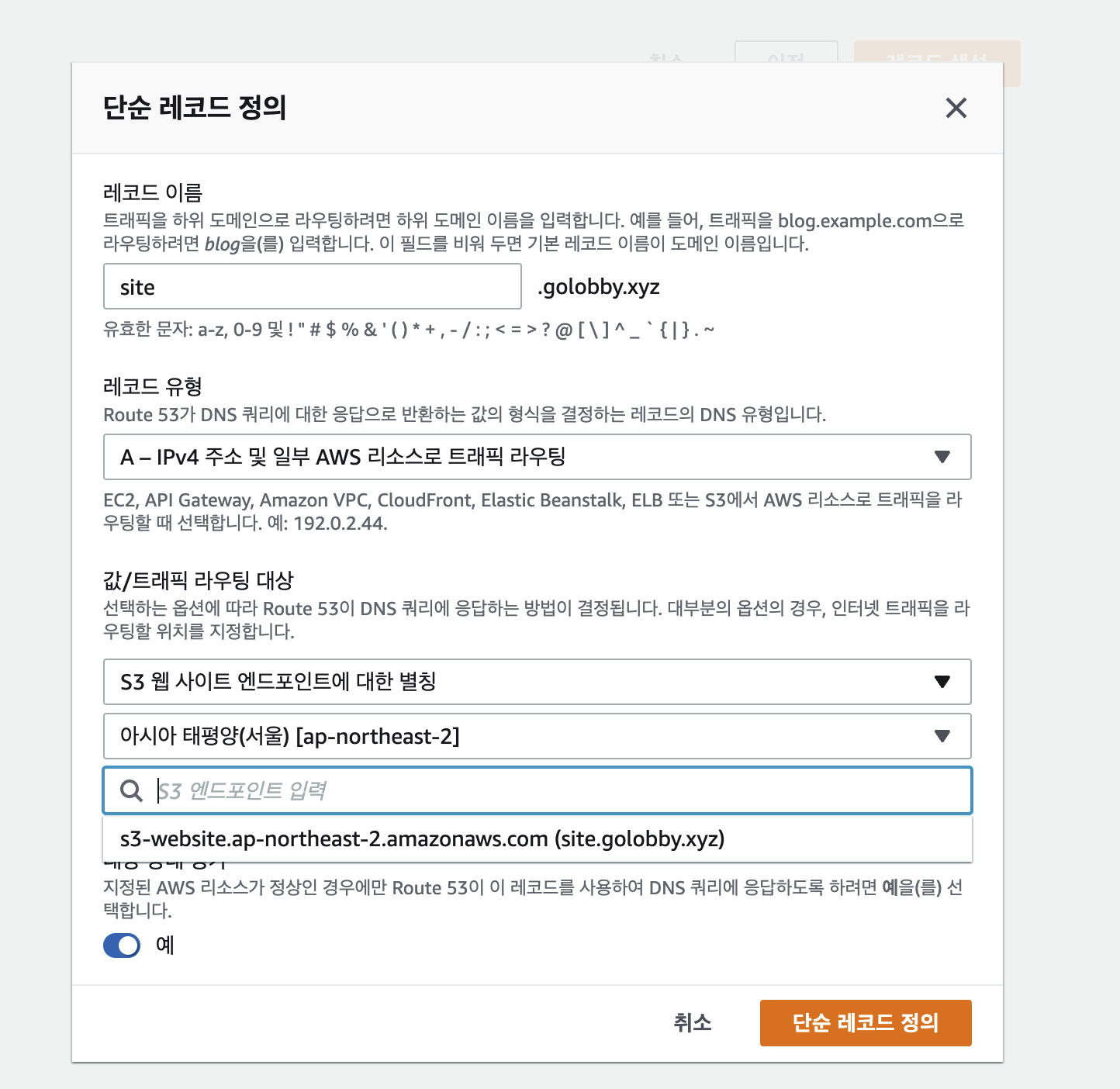The image size is (1120, 1089).
Task: Click the S3 엔드포인트 입력 search field
Action: (x=538, y=790)
